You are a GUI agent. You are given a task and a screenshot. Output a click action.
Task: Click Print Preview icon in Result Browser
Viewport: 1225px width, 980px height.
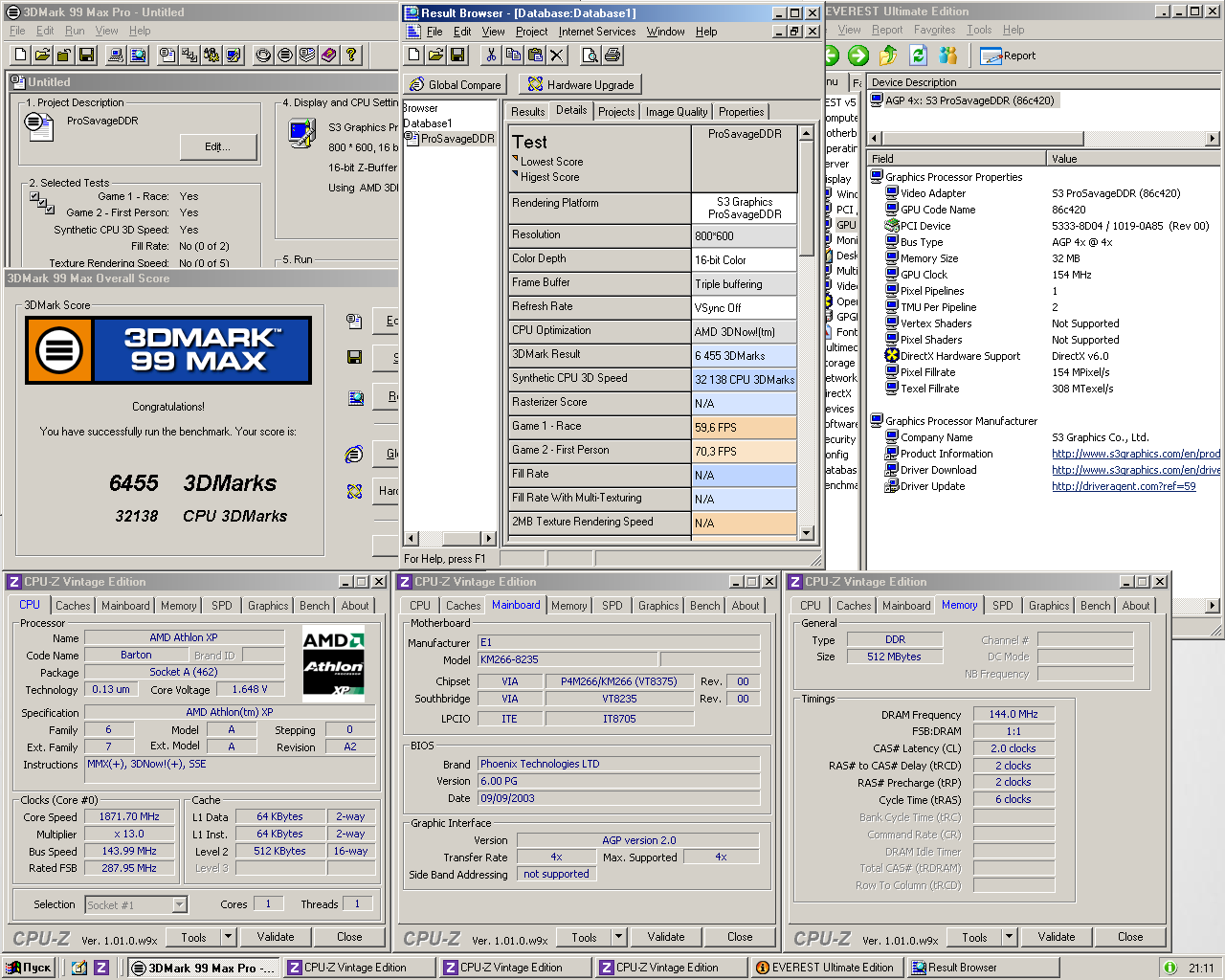[590, 56]
